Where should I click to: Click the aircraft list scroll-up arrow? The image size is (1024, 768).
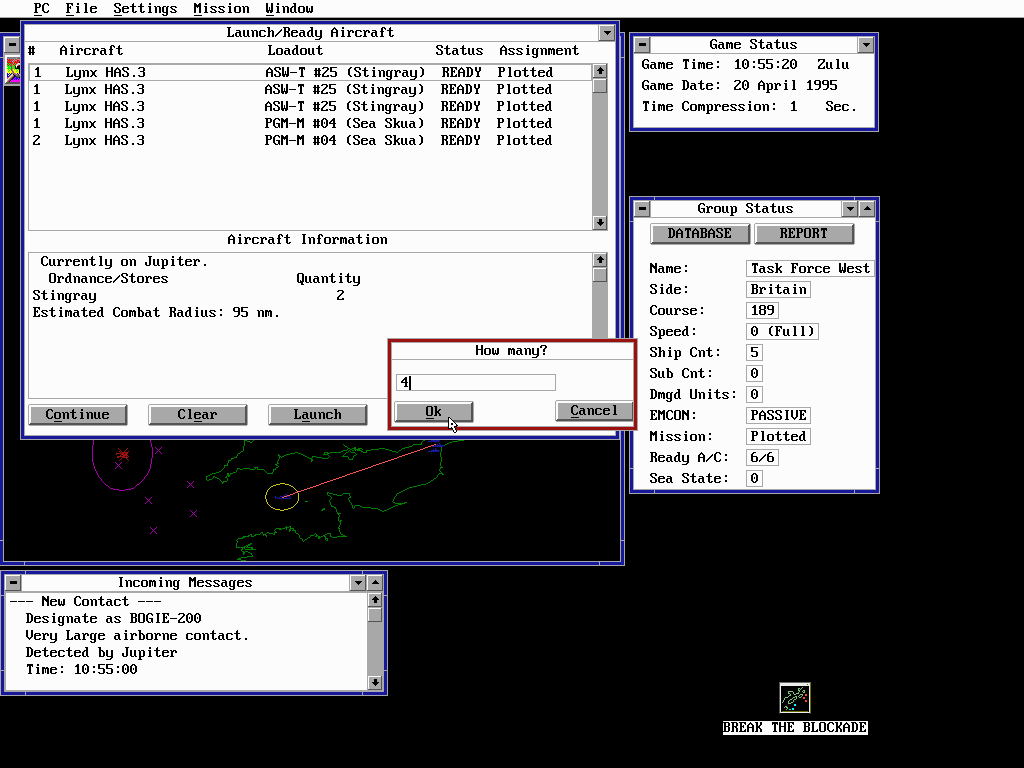click(x=599, y=71)
